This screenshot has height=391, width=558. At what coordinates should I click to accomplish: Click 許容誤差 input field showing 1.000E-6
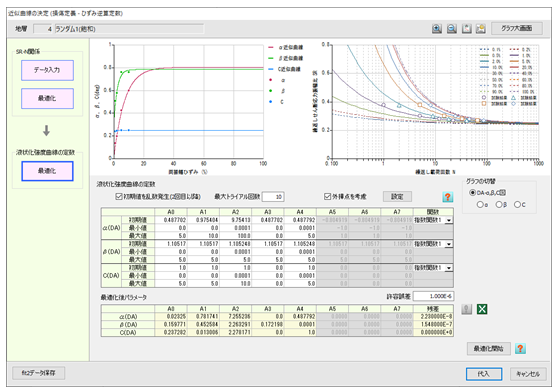433,296
